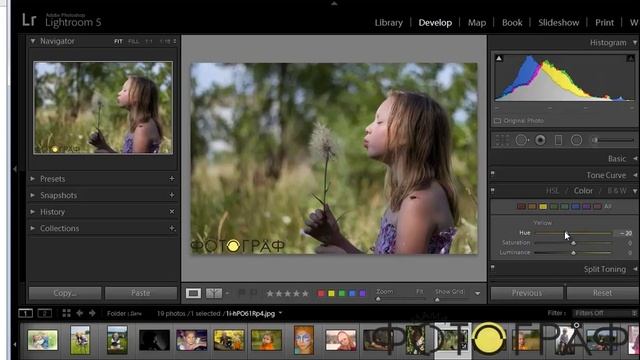Click the flag as rejected icon

253,293
